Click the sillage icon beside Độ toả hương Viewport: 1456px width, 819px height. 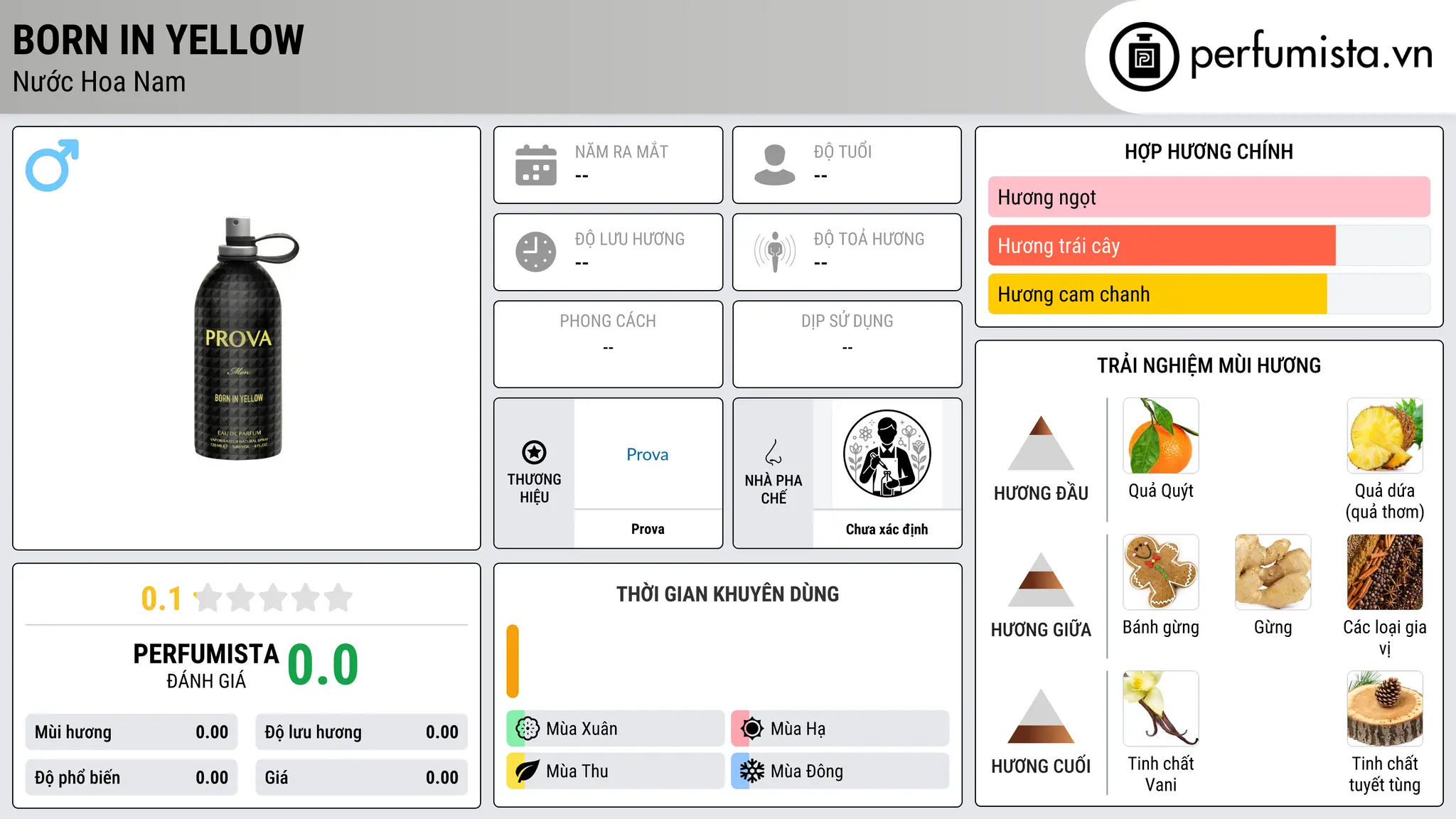point(775,252)
